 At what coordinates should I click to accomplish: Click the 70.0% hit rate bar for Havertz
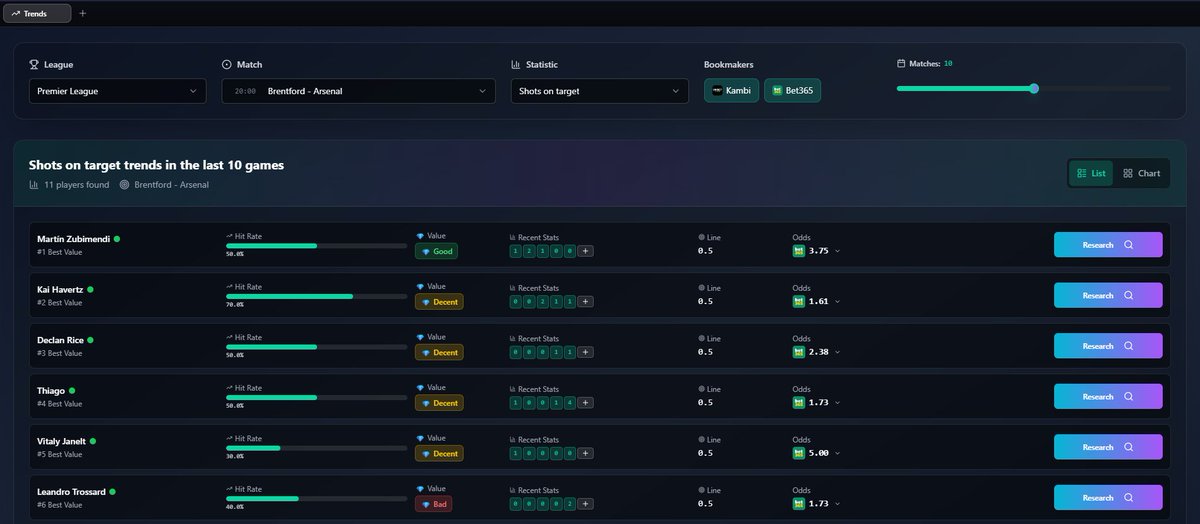317,296
